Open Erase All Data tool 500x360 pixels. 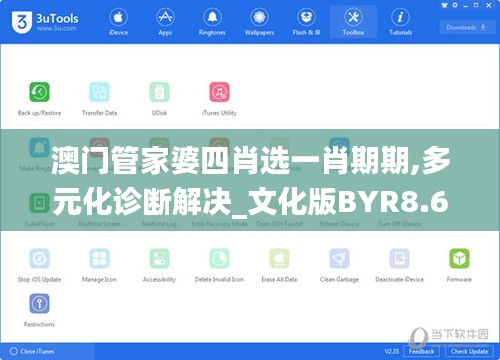pos(279,265)
